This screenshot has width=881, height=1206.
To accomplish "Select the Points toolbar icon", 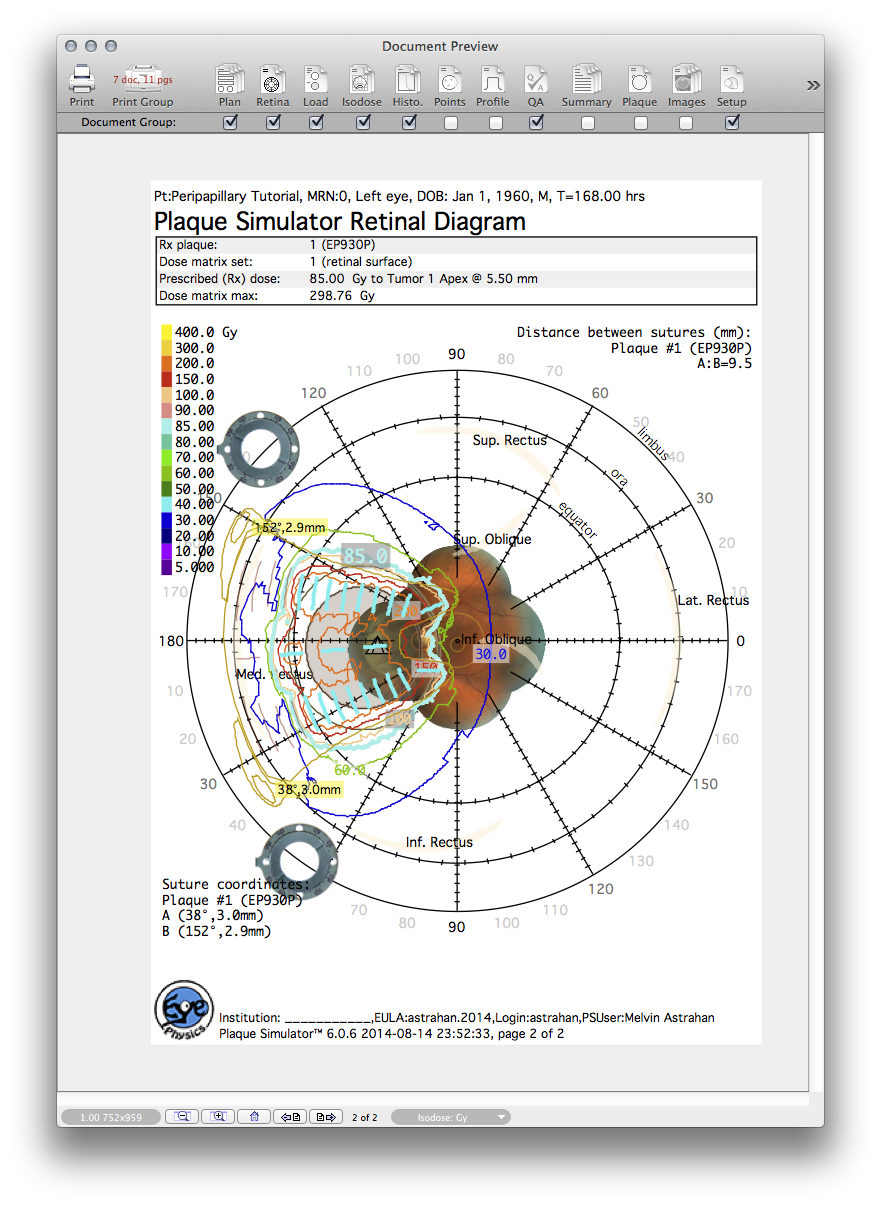I will 450,79.
